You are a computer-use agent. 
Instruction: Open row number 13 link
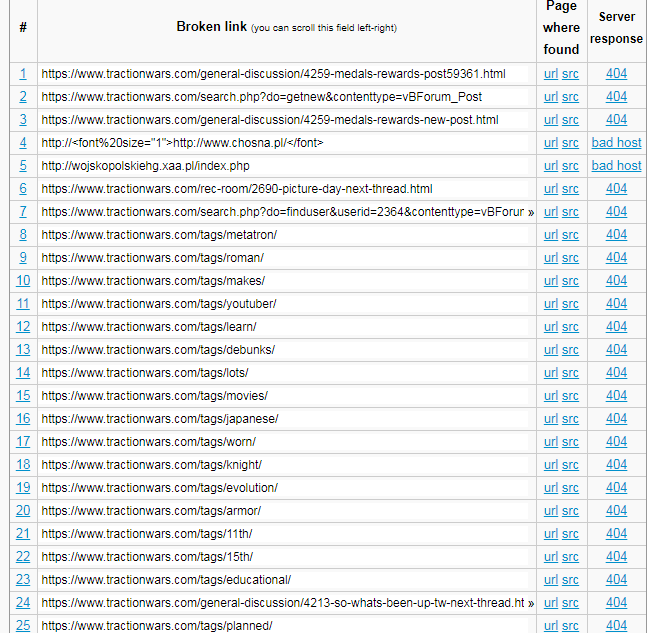point(23,350)
